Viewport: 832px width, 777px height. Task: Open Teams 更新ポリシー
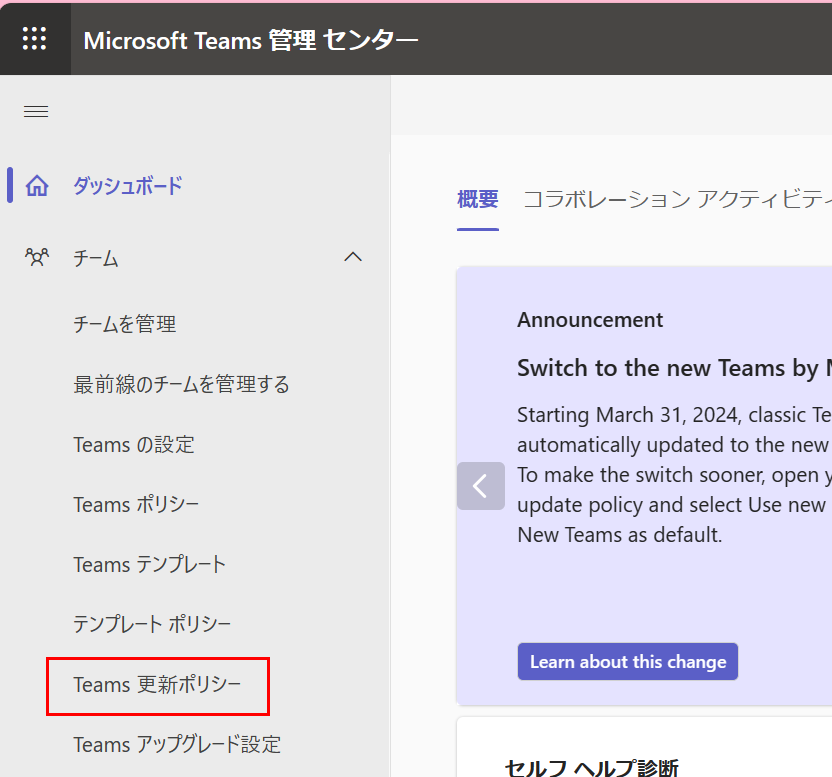tap(157, 685)
